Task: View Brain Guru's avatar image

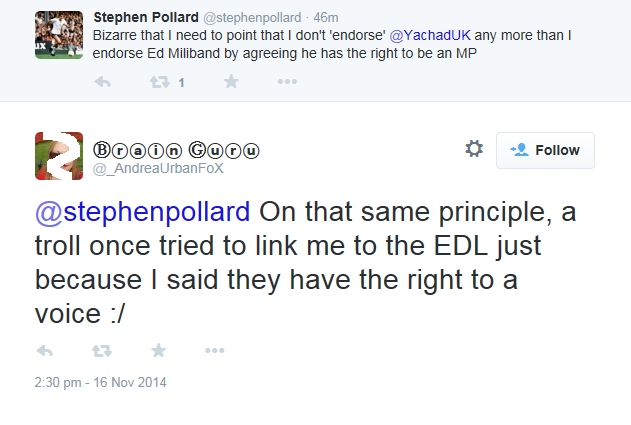Action: [x=59, y=157]
